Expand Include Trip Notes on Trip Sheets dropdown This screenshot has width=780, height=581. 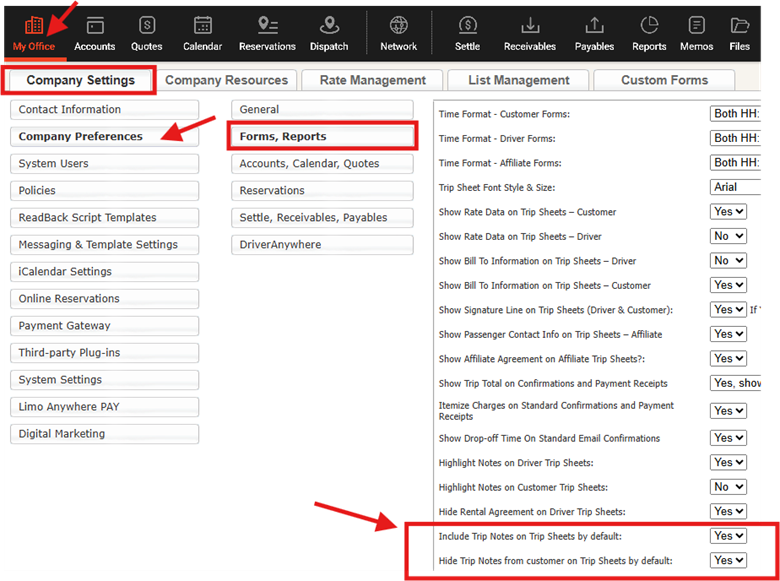point(728,536)
